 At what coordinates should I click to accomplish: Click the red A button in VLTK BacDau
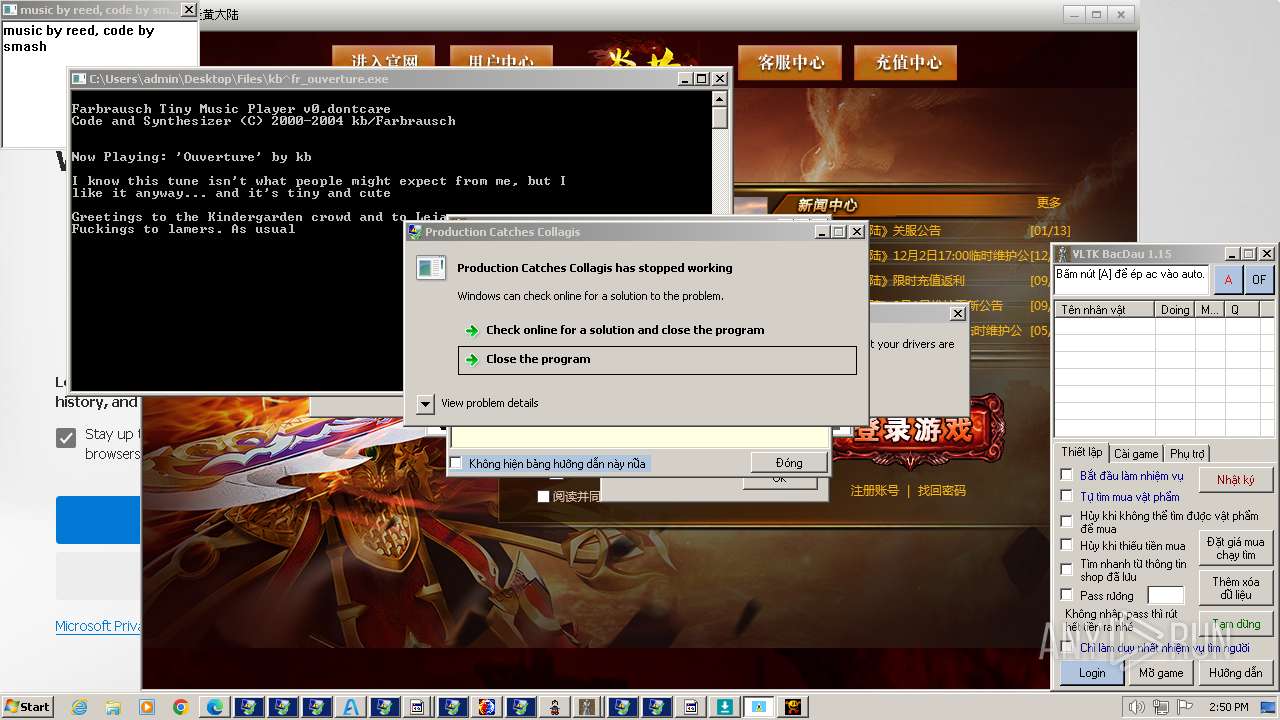[1228, 280]
